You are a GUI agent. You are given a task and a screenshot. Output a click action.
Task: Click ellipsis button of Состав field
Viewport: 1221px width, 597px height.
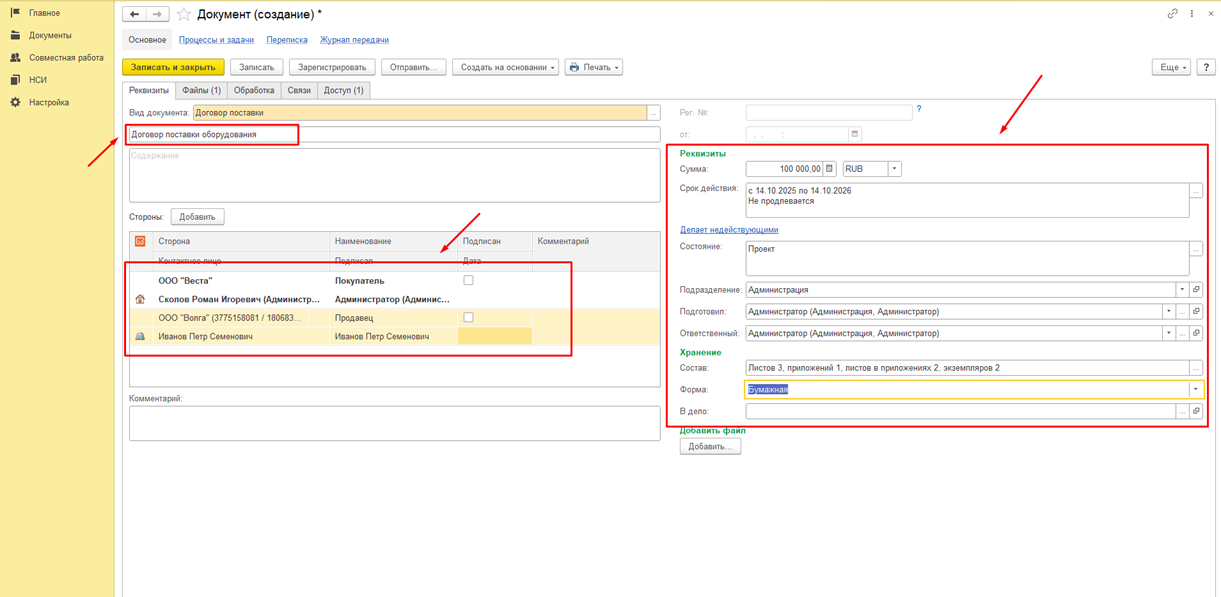[1196, 368]
